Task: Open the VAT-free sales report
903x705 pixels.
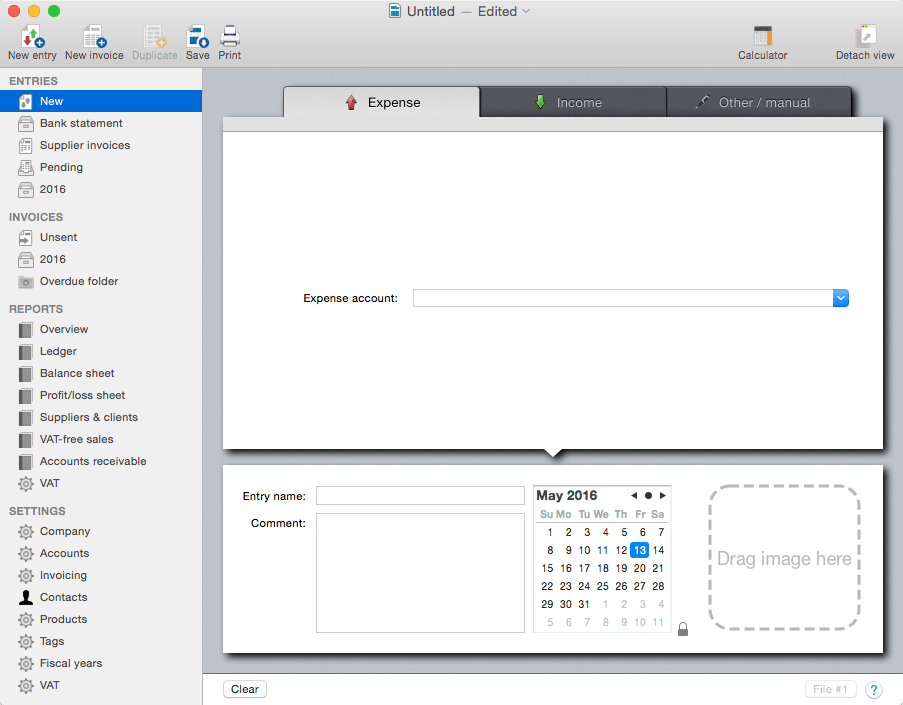Action: [101, 439]
